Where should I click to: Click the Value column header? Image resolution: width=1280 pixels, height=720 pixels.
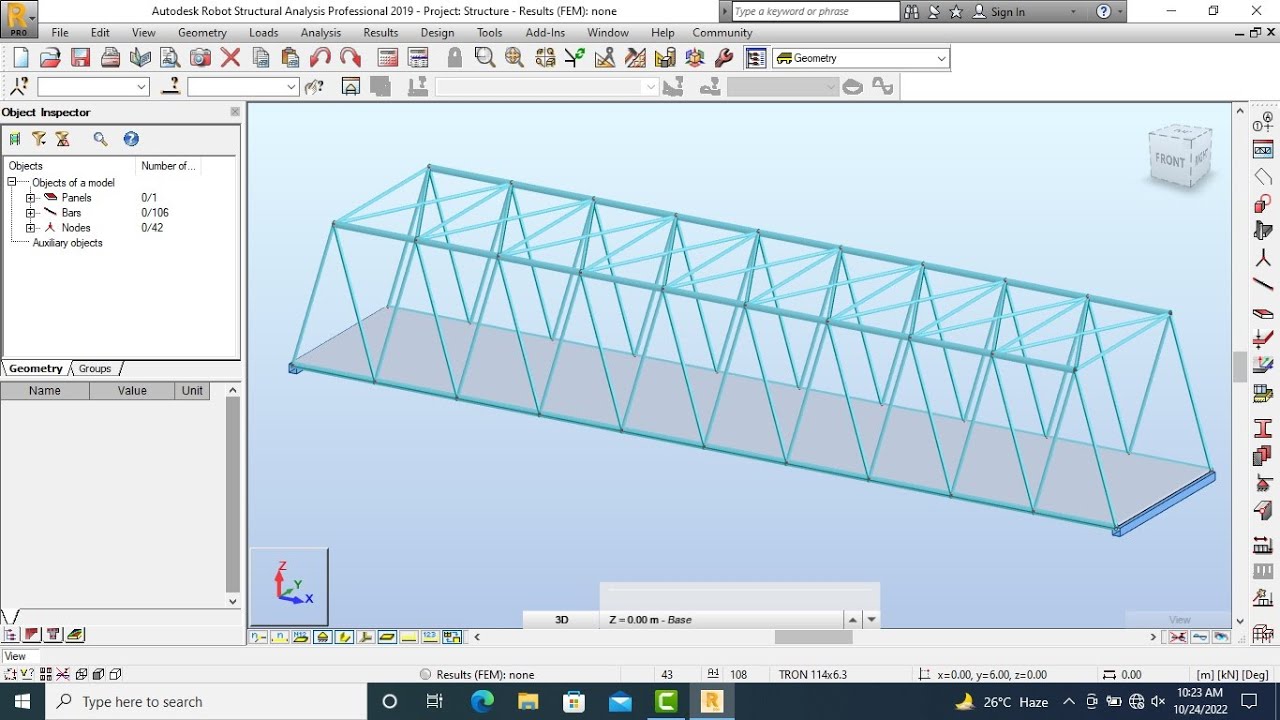tap(132, 391)
